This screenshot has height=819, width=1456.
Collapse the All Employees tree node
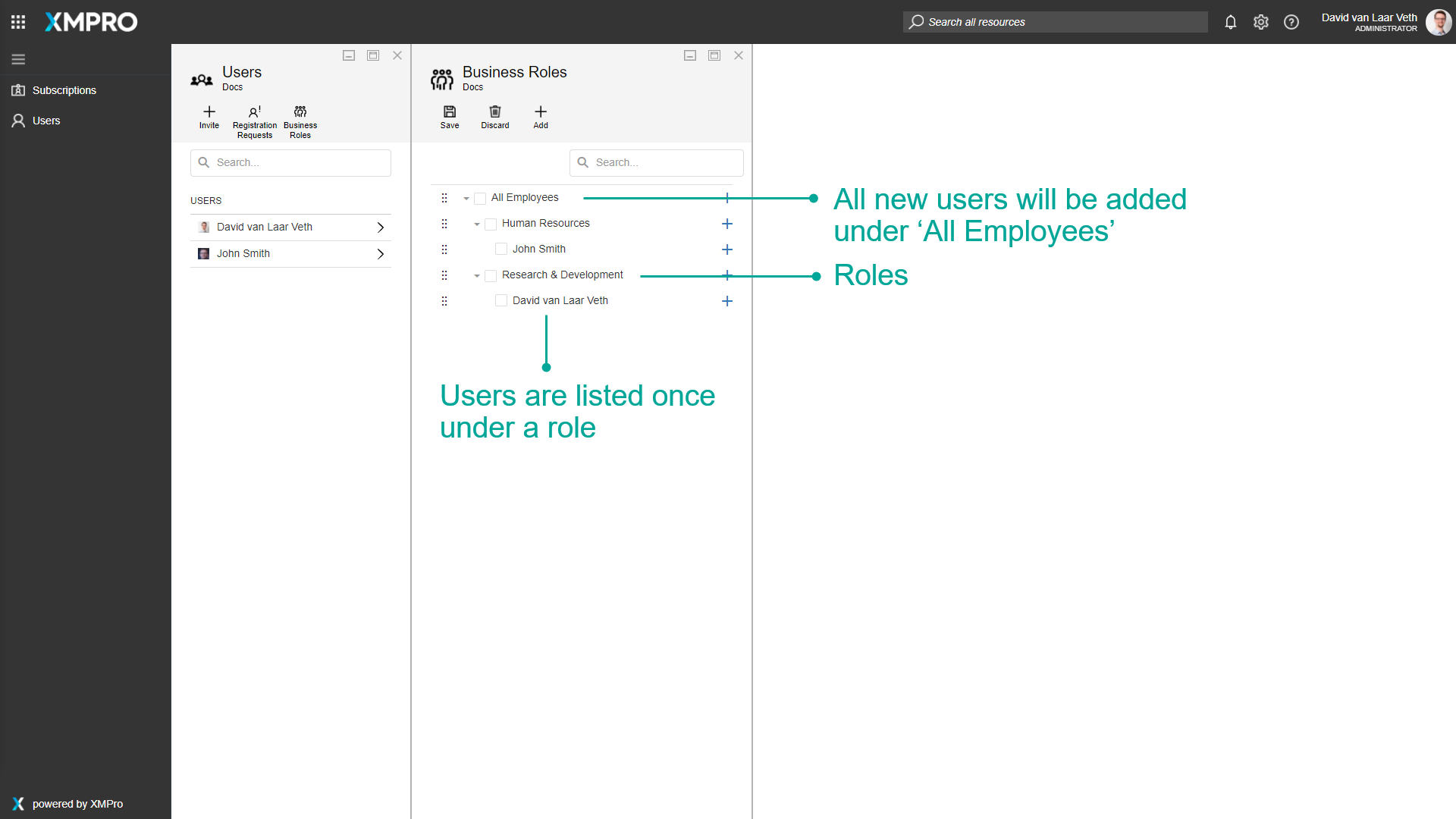[x=466, y=199]
